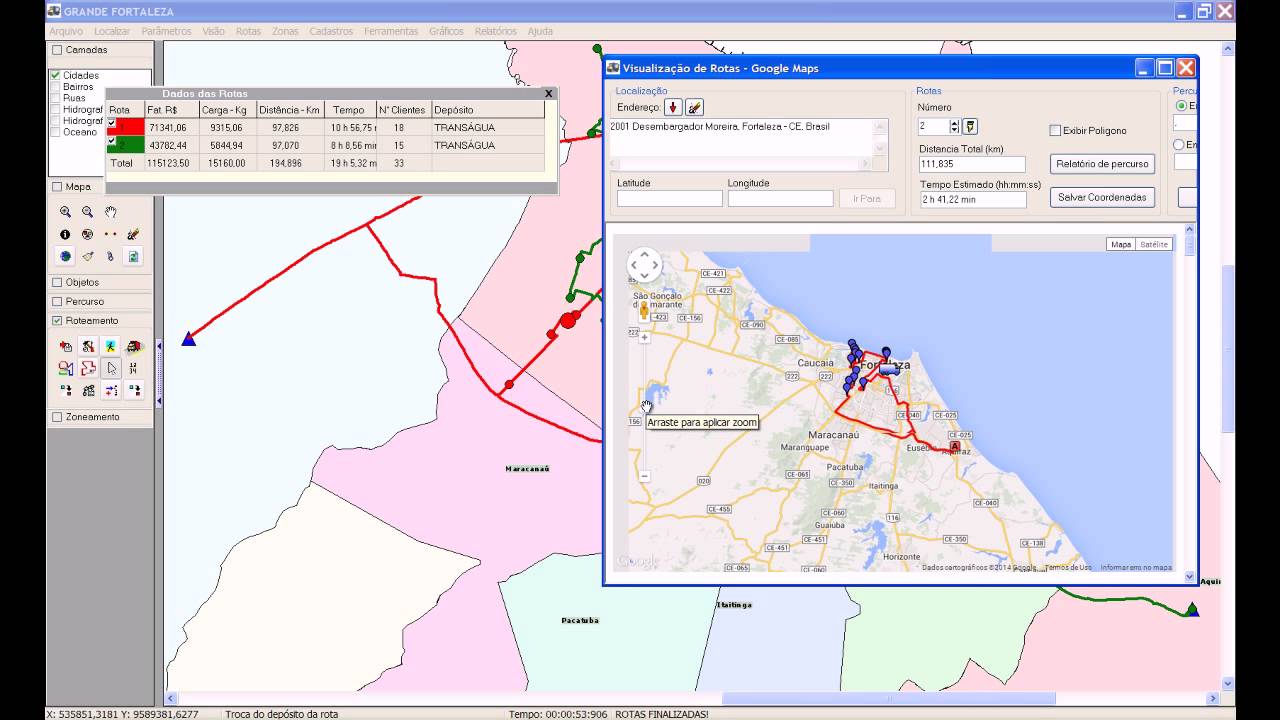The height and width of the screenshot is (720, 1280).
Task: Enable the Oceano layer checkbox
Action: (56, 132)
